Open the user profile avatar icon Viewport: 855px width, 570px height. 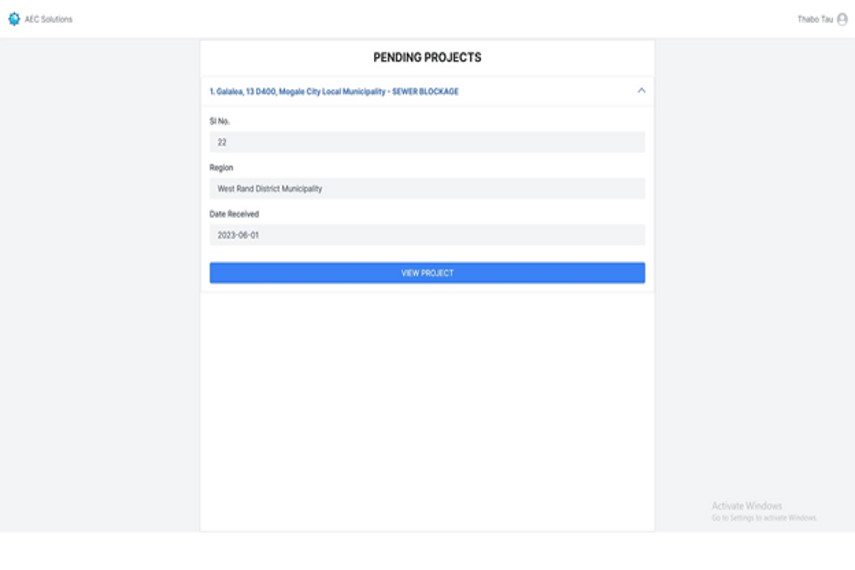[x=842, y=20]
